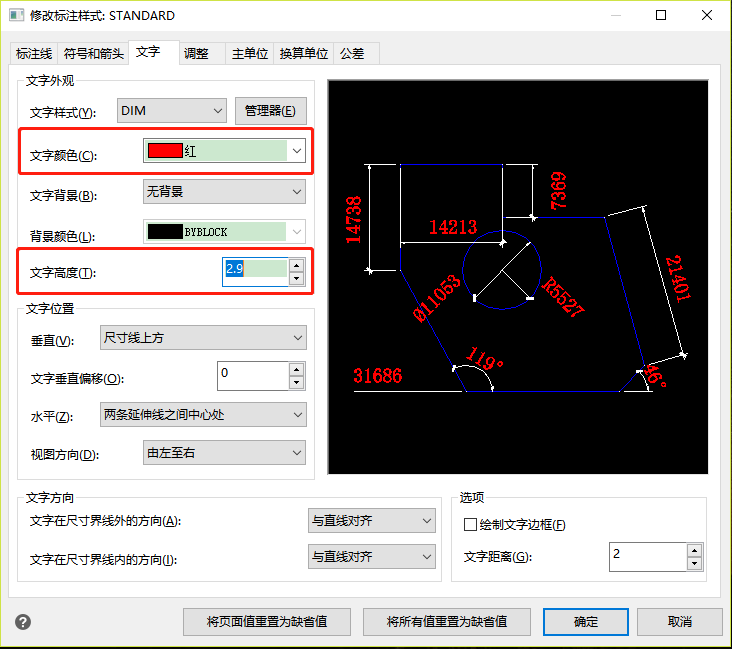
Task: Click the 取消 button
Action: click(680, 622)
